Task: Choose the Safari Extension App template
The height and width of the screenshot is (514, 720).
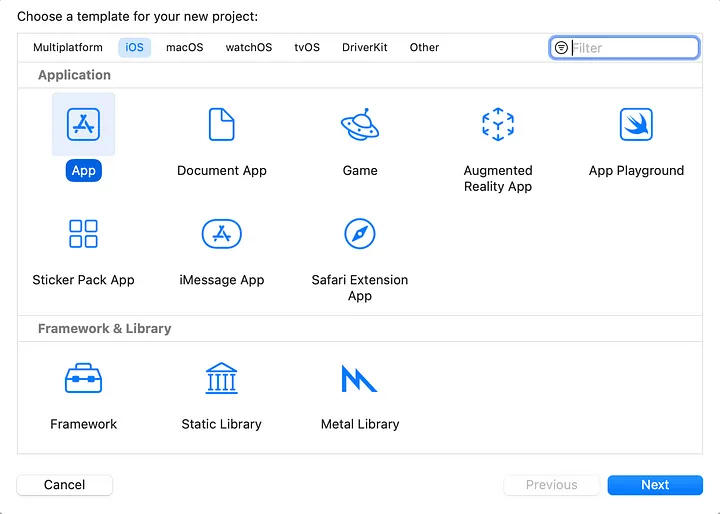Action: [360, 234]
